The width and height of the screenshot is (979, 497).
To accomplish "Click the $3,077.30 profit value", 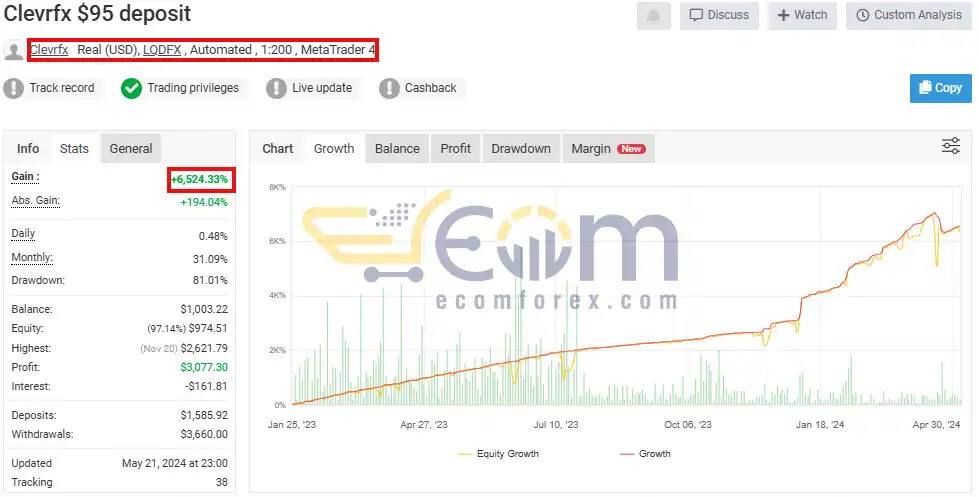I will coord(204,367).
